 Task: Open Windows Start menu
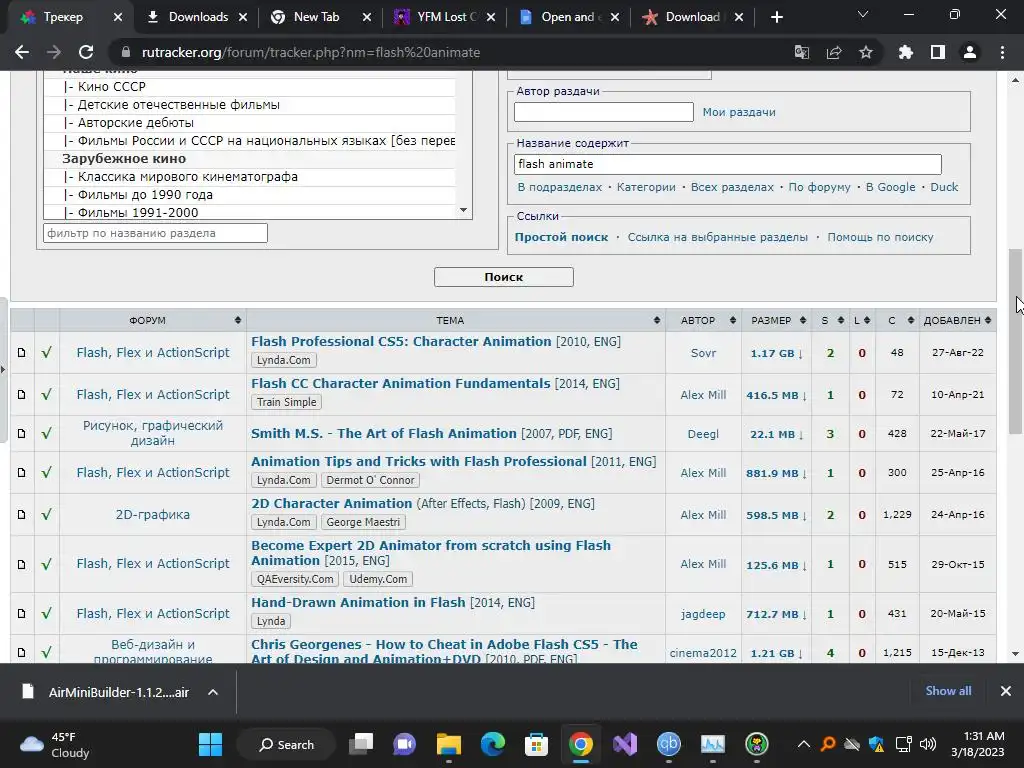click(x=210, y=744)
